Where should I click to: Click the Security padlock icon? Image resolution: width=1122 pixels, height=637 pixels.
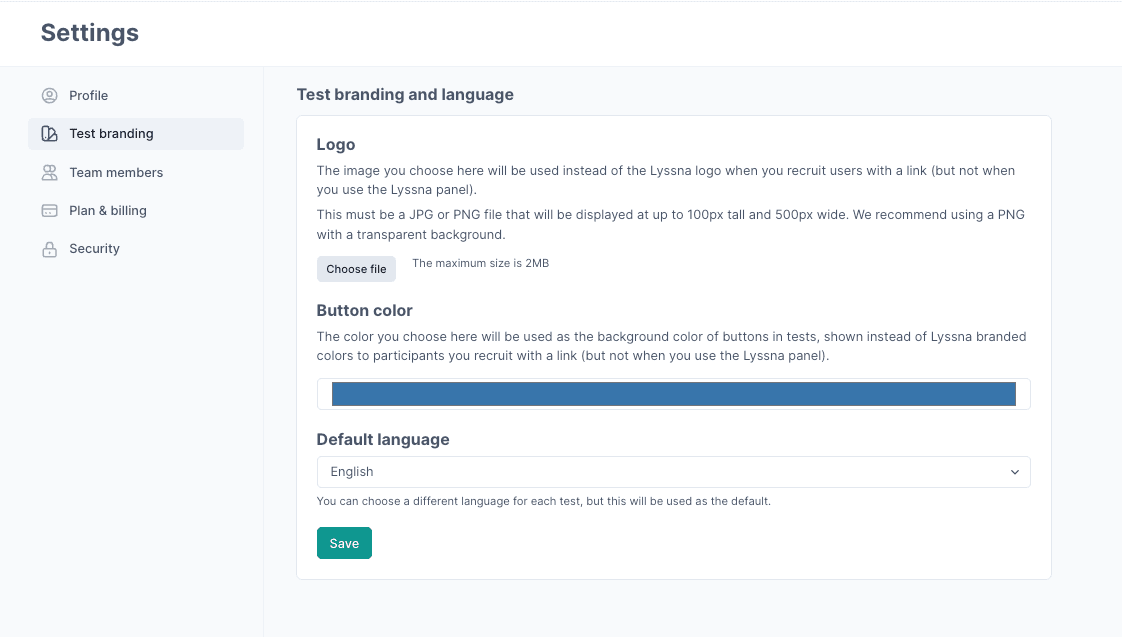49,249
